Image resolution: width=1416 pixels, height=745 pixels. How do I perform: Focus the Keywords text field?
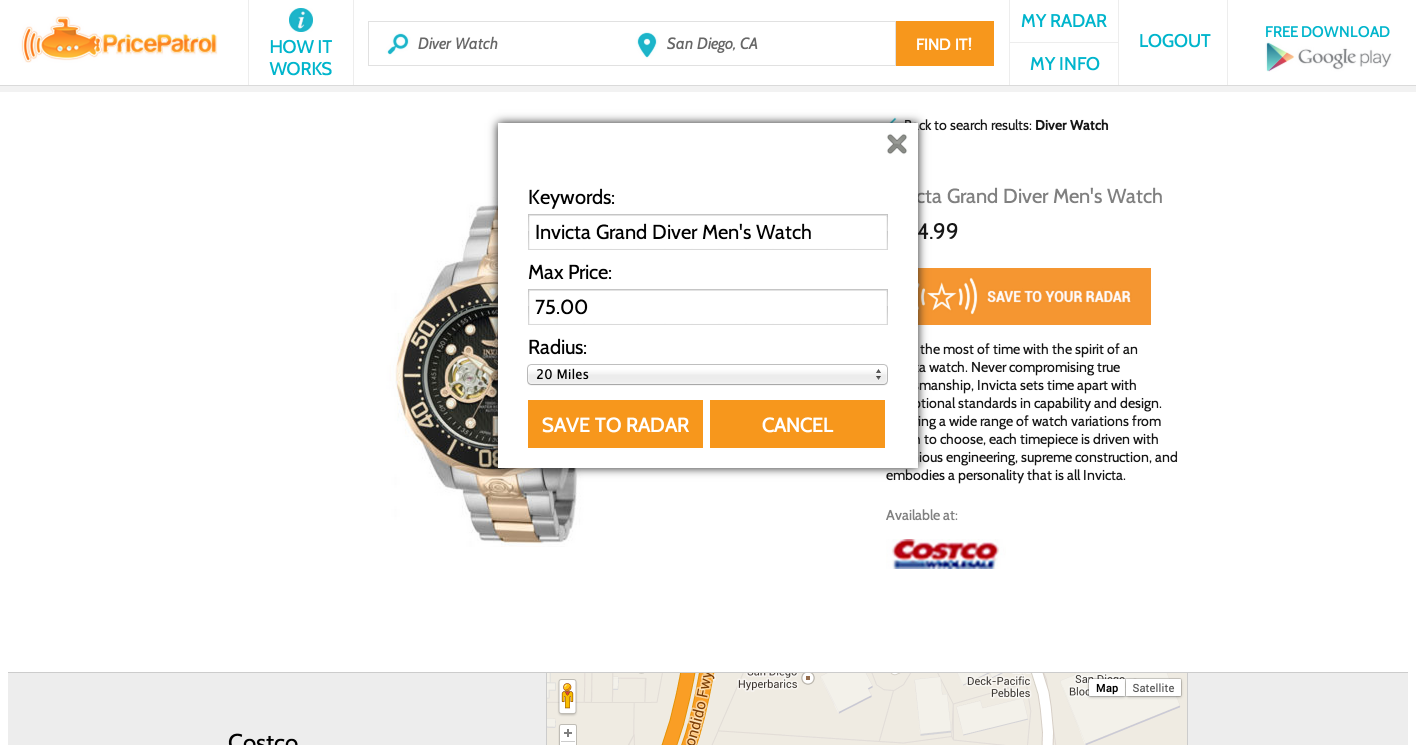pos(707,232)
